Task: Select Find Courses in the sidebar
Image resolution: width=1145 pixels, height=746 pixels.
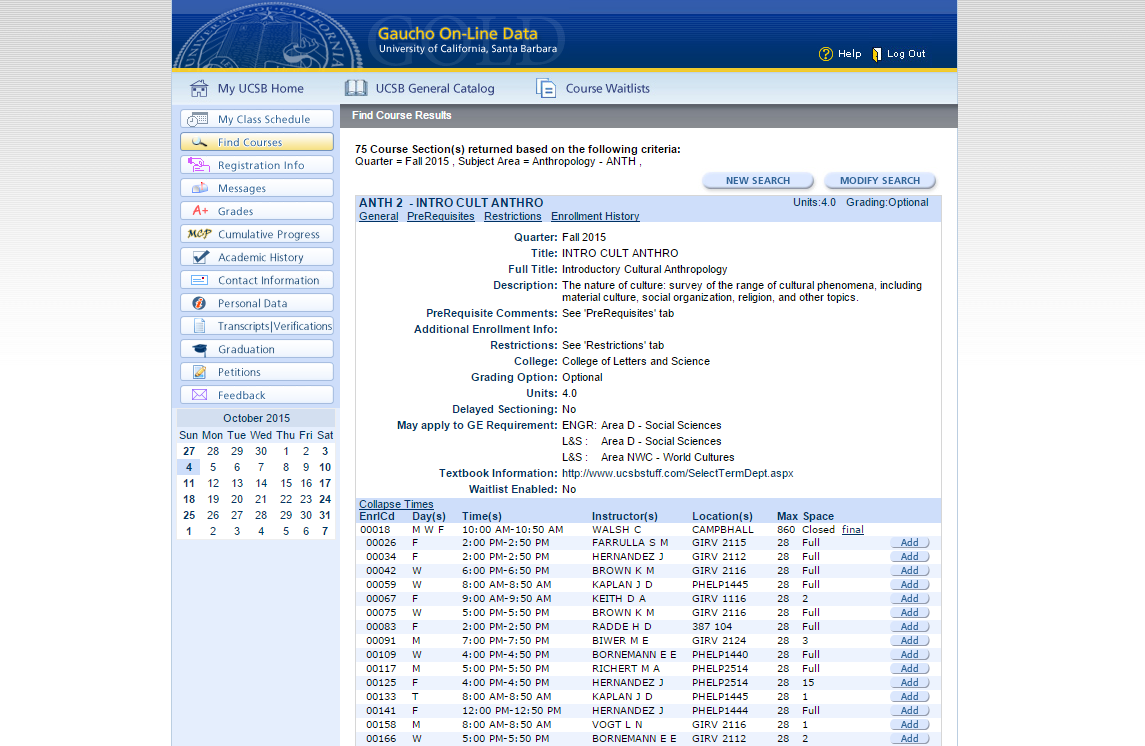Action: (257, 142)
